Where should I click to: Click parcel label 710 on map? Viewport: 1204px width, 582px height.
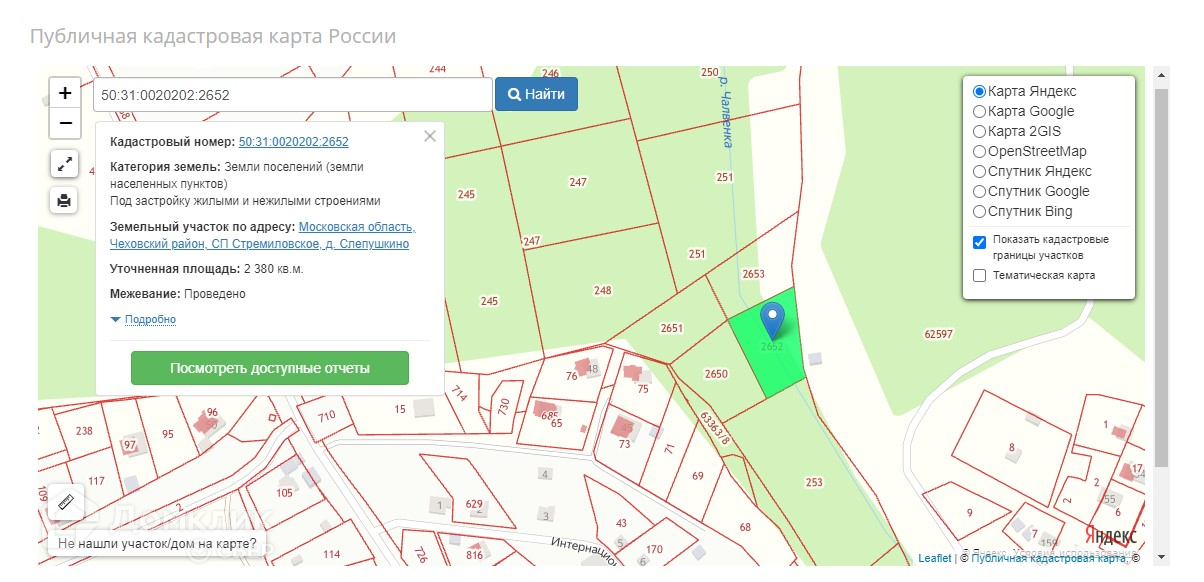pos(327,415)
